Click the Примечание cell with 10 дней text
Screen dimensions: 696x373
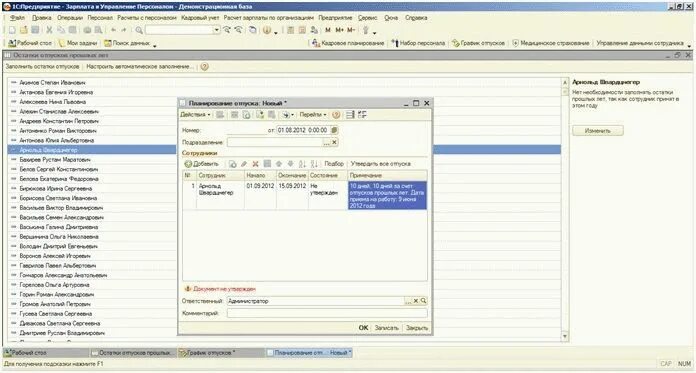click(387, 195)
